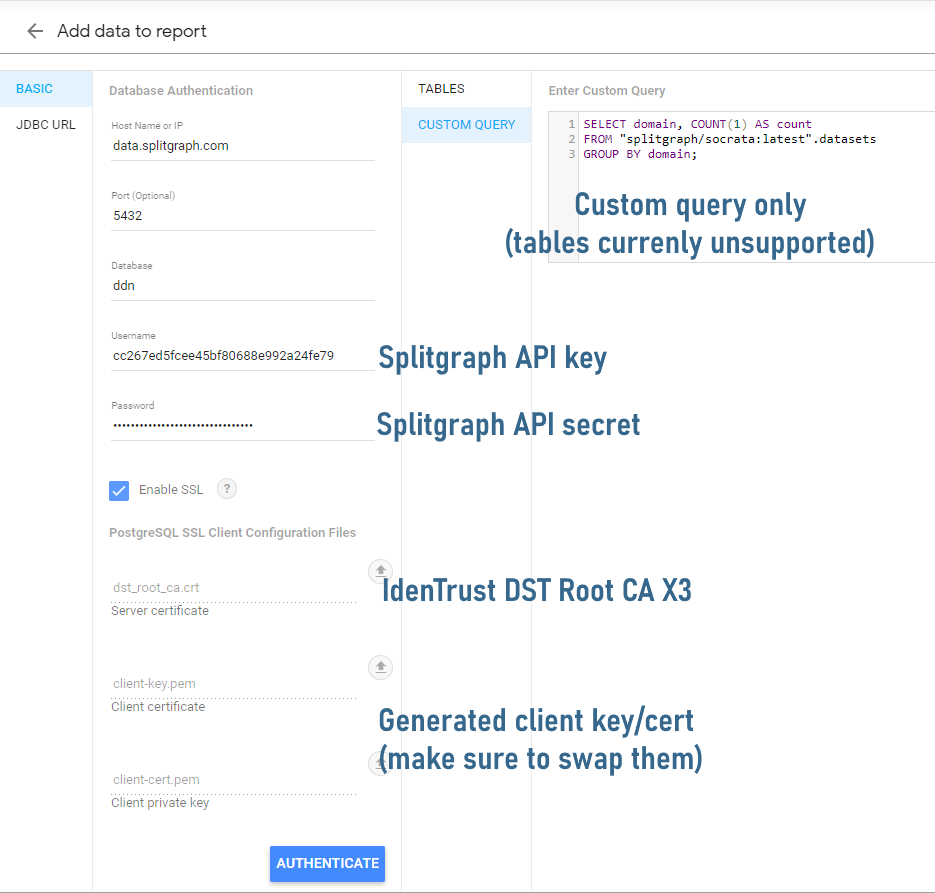Image resolution: width=935 pixels, height=893 pixels.
Task: Choose the dst_root_ca.crt server certificate field
Action: point(234,588)
